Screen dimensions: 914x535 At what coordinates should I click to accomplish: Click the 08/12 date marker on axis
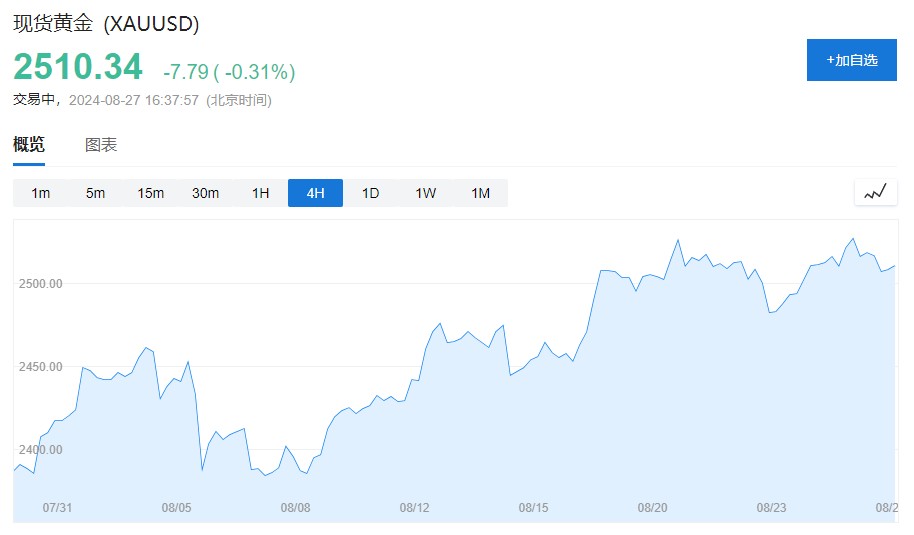[x=414, y=508]
